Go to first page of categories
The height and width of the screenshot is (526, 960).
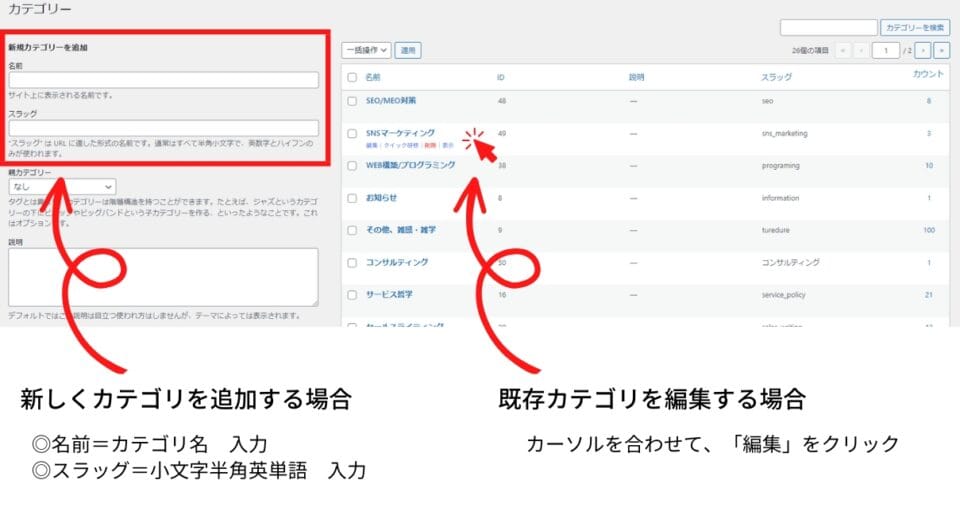[x=843, y=50]
